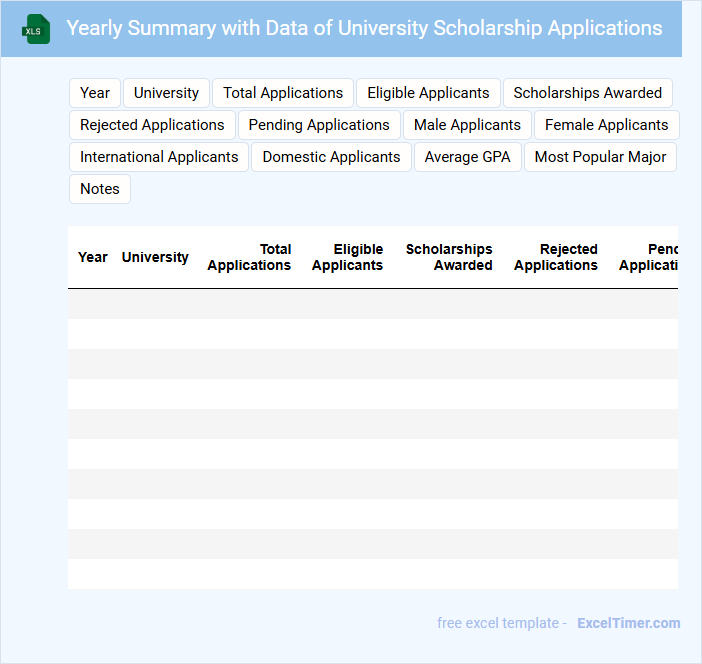This screenshot has height=664, width=702.
Task: Select the Year tag
Action: (95, 93)
